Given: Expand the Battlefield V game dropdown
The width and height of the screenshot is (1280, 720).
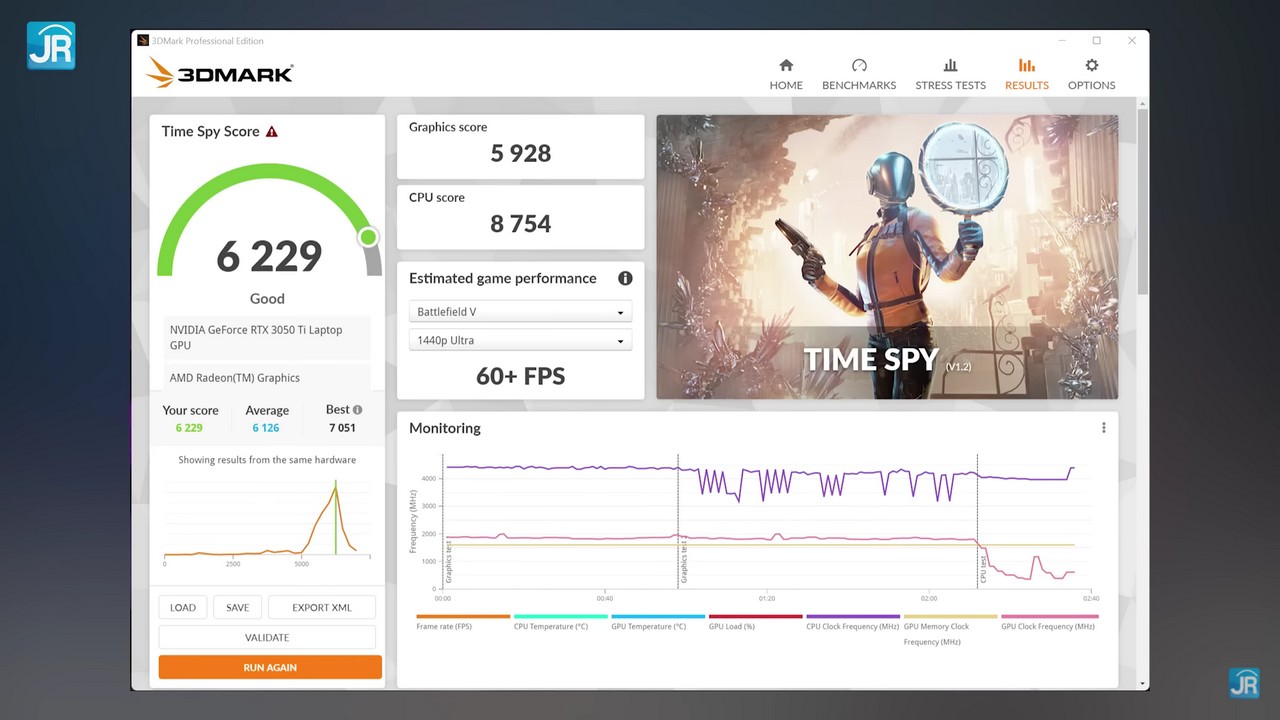Looking at the screenshot, I should [x=520, y=313].
